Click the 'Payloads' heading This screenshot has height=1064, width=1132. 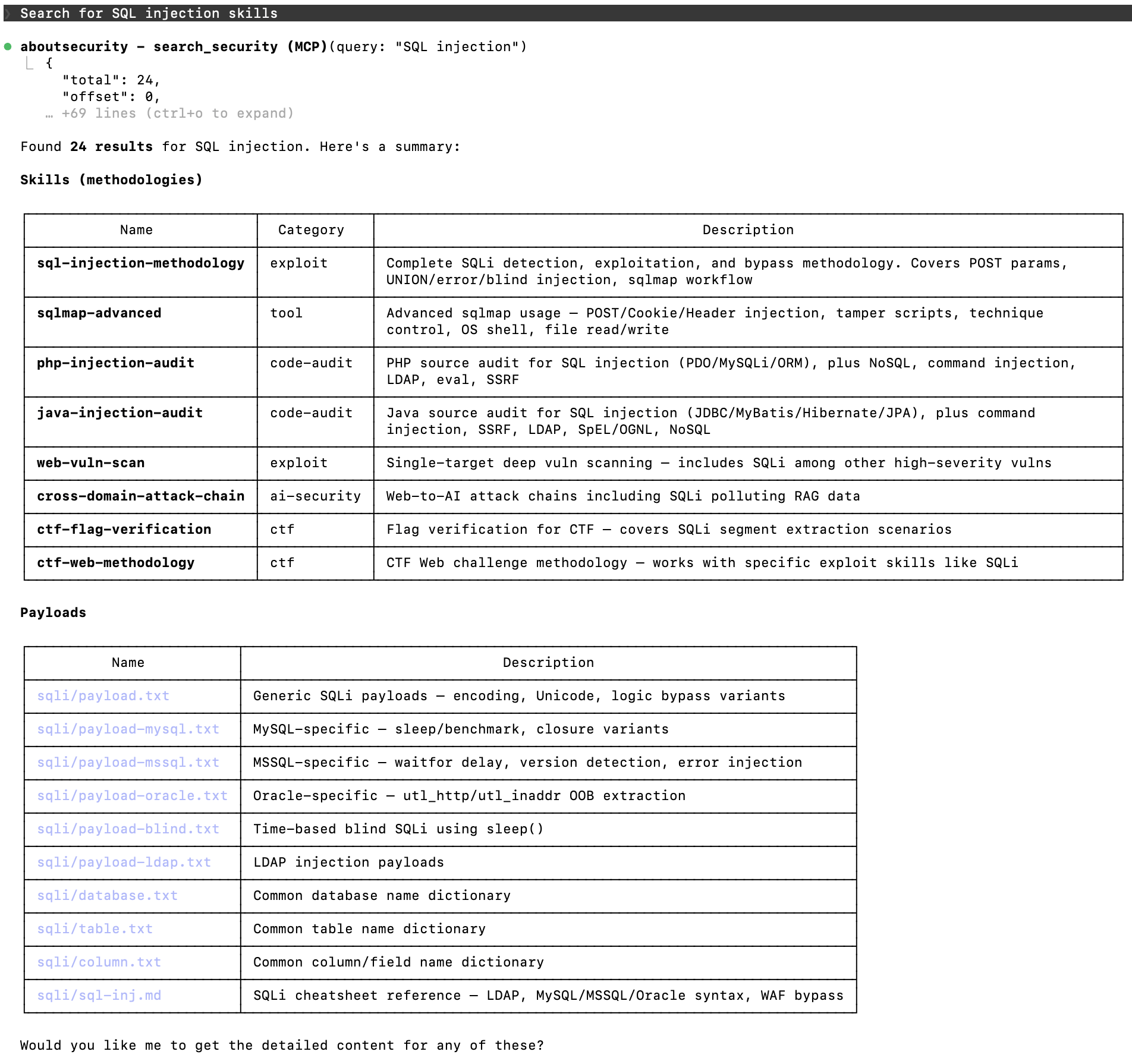point(53,612)
